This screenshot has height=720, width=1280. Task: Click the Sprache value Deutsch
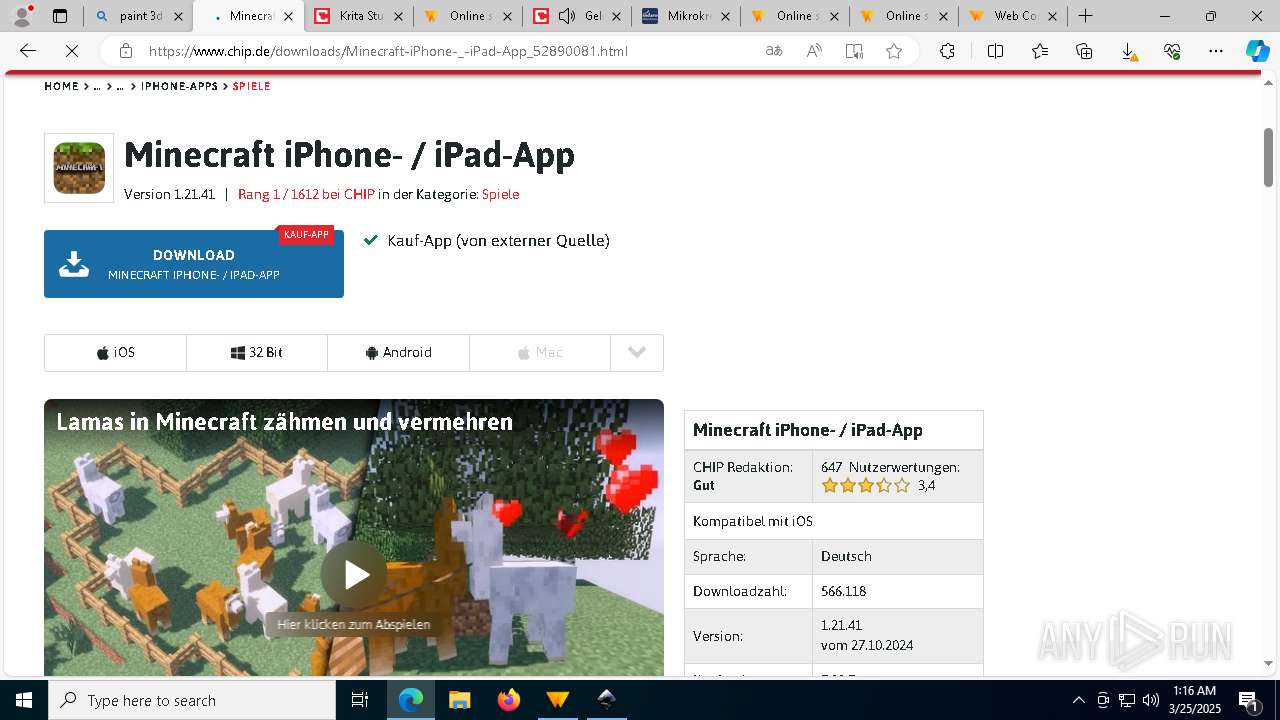(846, 556)
